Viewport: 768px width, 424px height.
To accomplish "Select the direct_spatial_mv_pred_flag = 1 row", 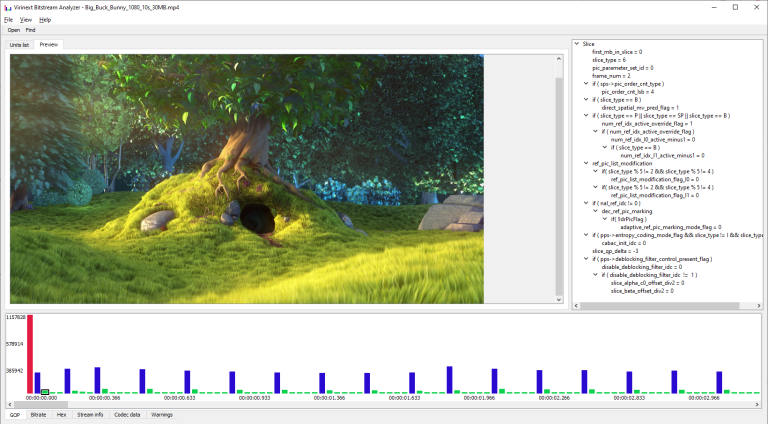I will pyautogui.click(x=640, y=108).
